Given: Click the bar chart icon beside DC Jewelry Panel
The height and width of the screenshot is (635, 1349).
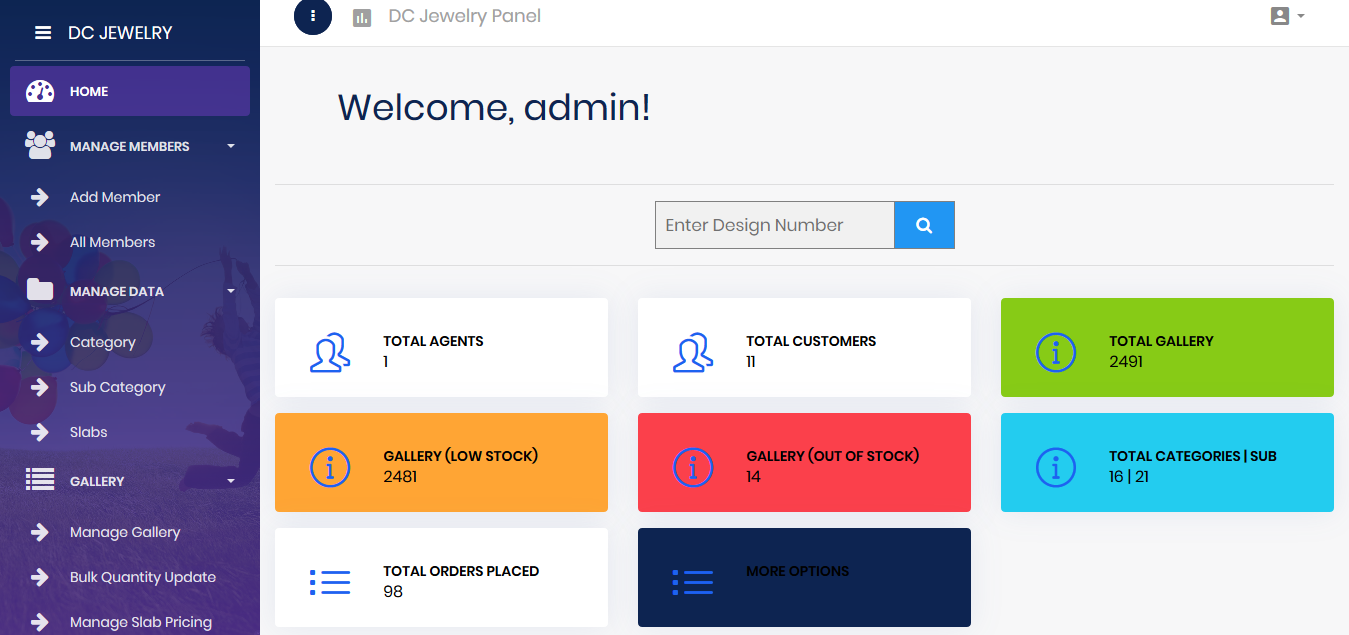Looking at the screenshot, I should pos(362,17).
